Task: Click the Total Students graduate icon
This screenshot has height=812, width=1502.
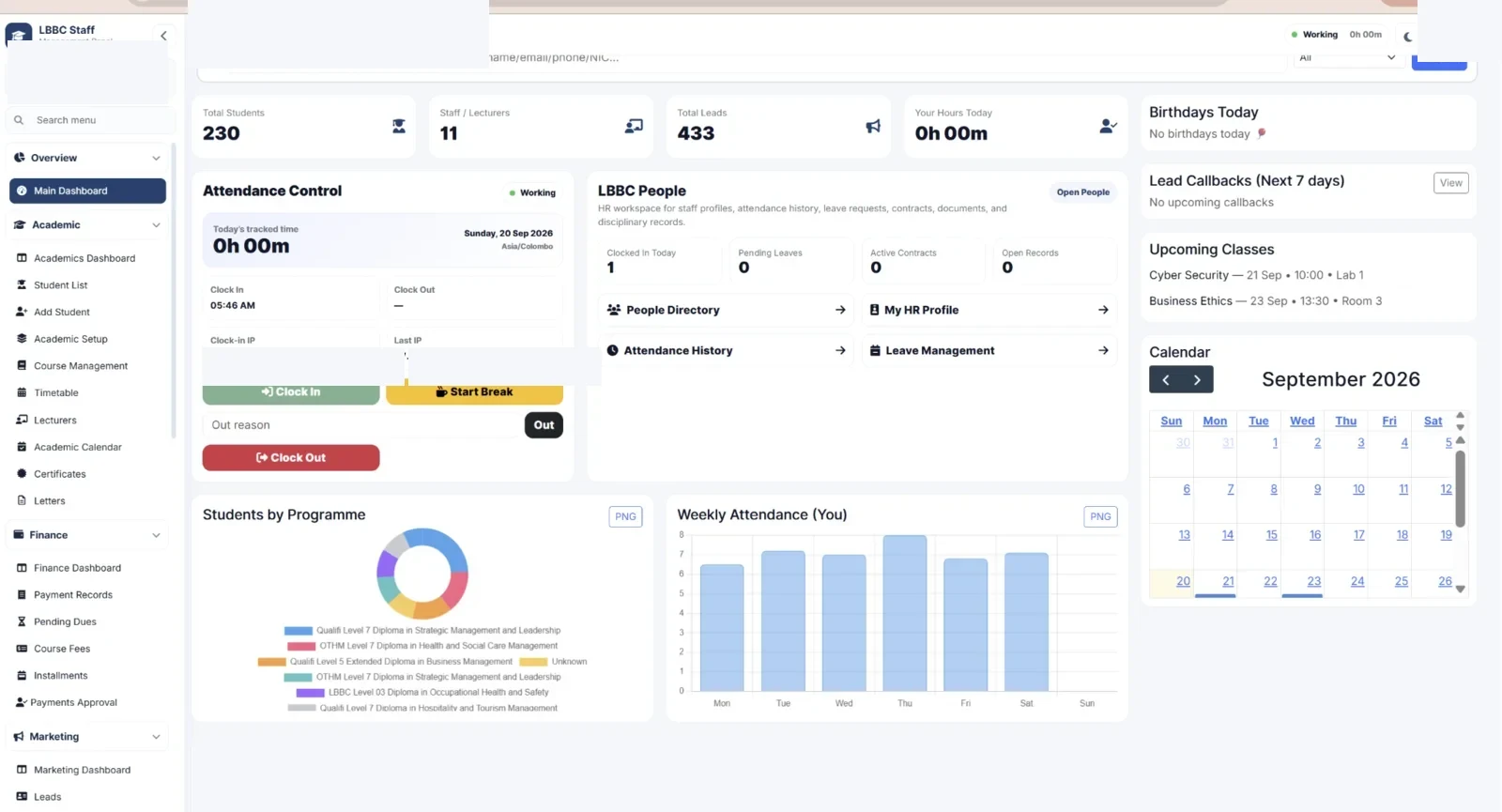Action: point(399,126)
